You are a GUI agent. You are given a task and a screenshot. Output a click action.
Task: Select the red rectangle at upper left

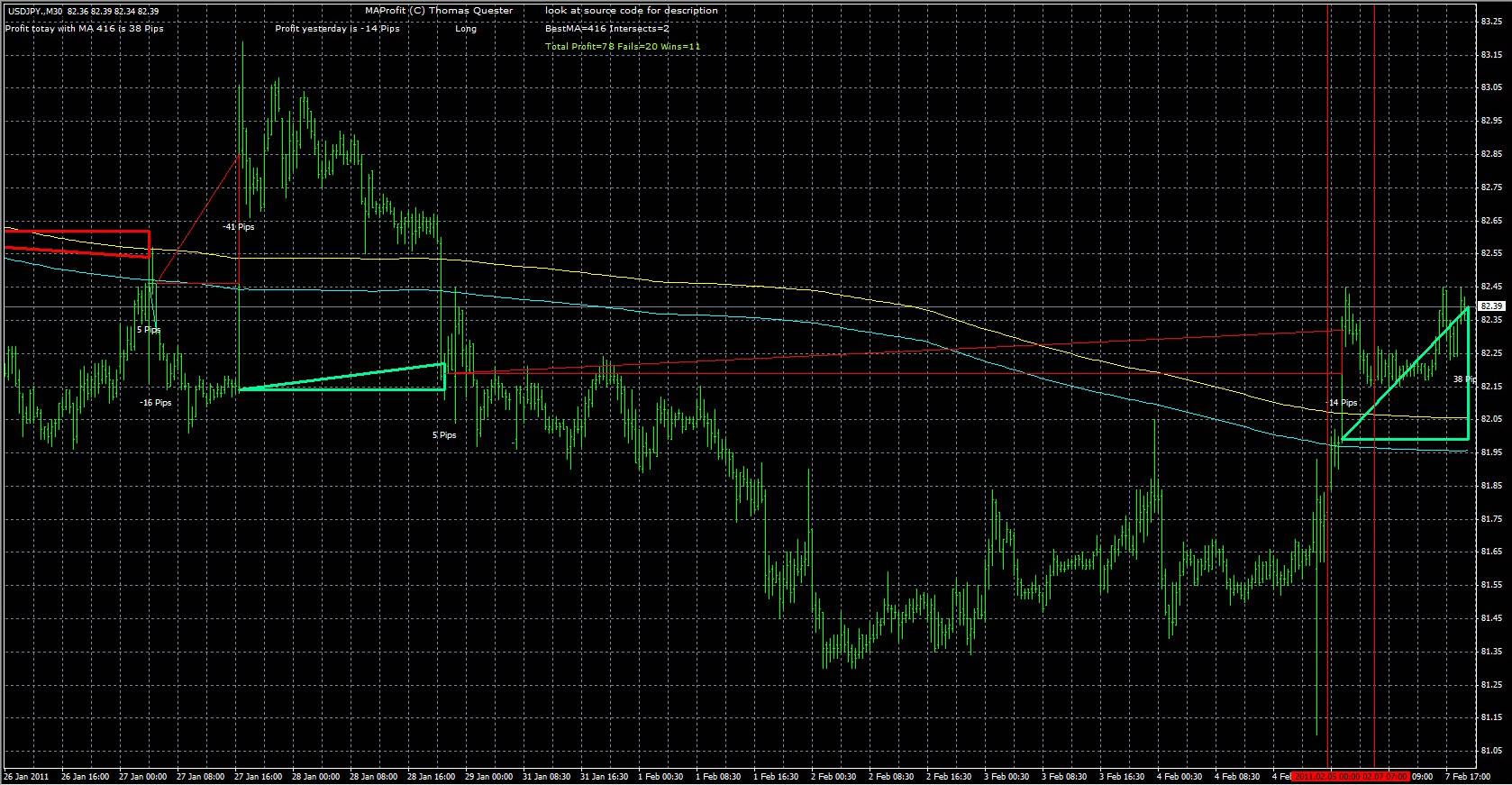click(x=76, y=243)
